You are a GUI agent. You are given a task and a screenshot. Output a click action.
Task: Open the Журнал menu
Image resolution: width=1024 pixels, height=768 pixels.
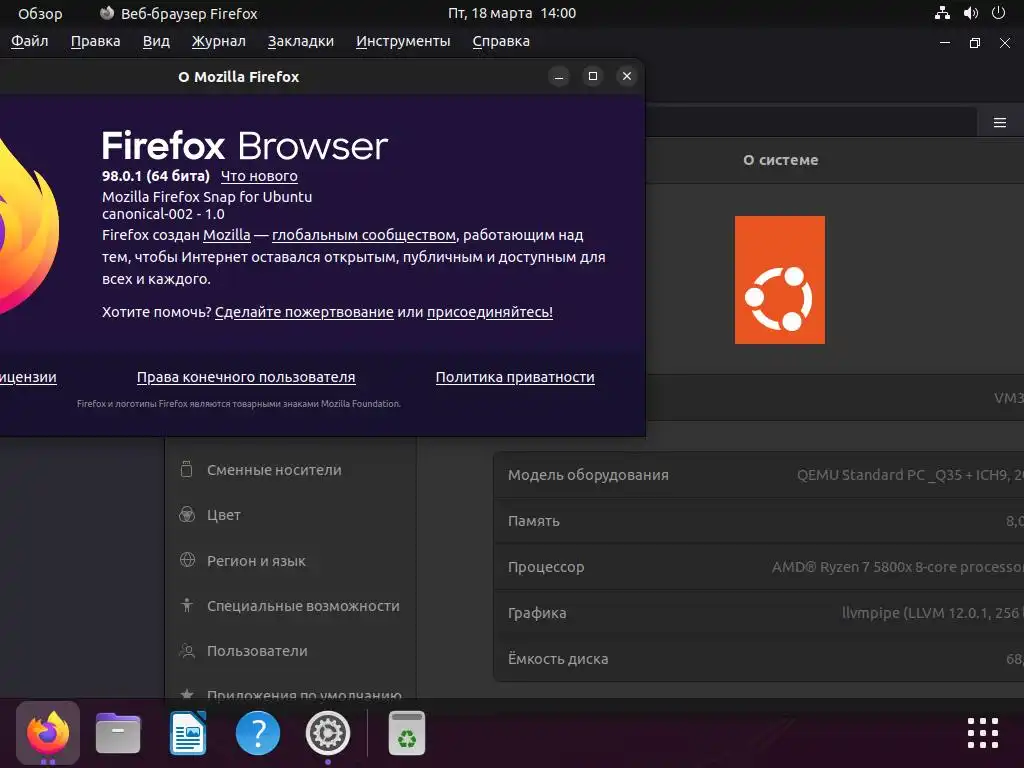coord(219,41)
